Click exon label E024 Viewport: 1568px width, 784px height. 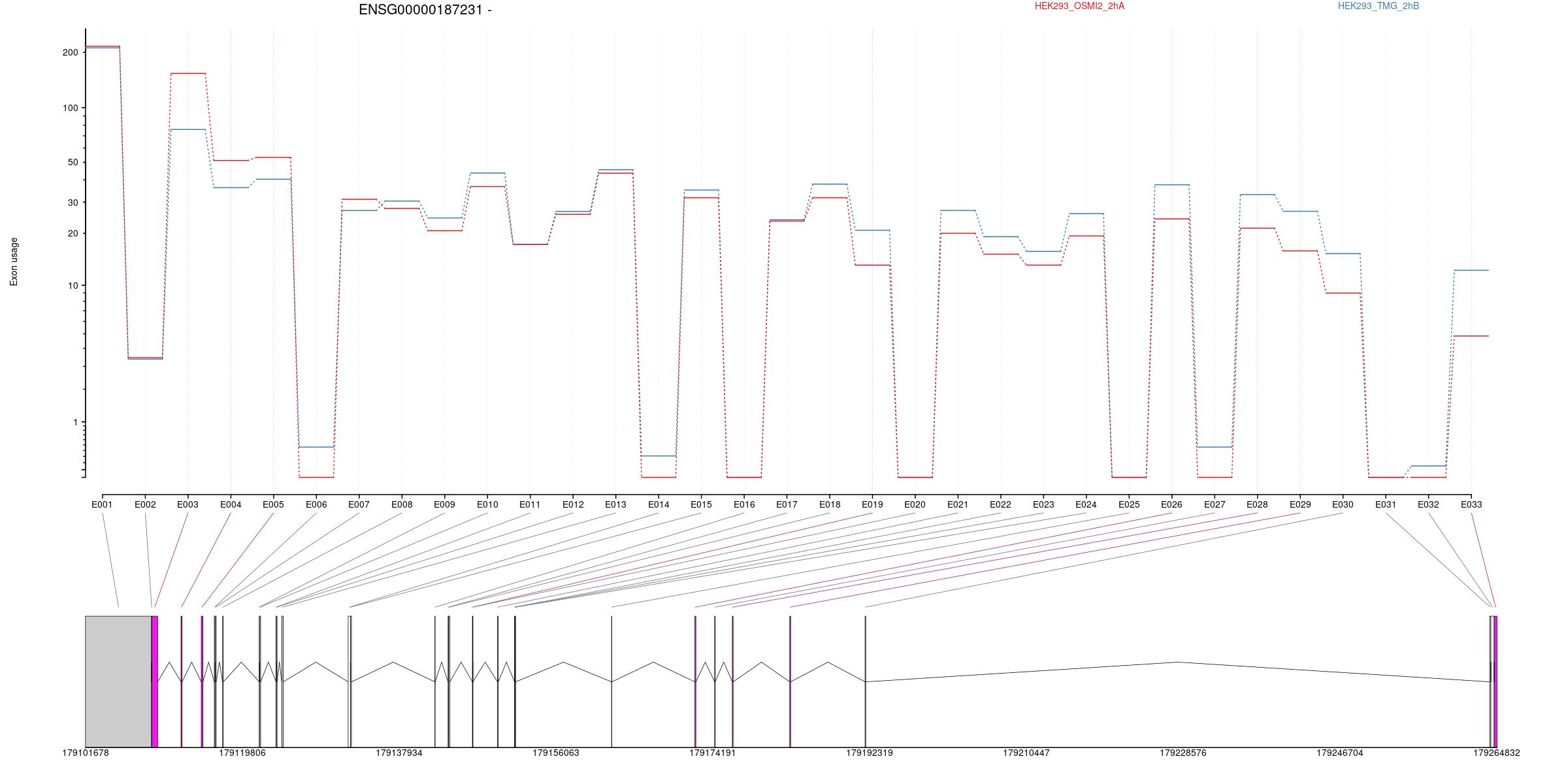1086,504
